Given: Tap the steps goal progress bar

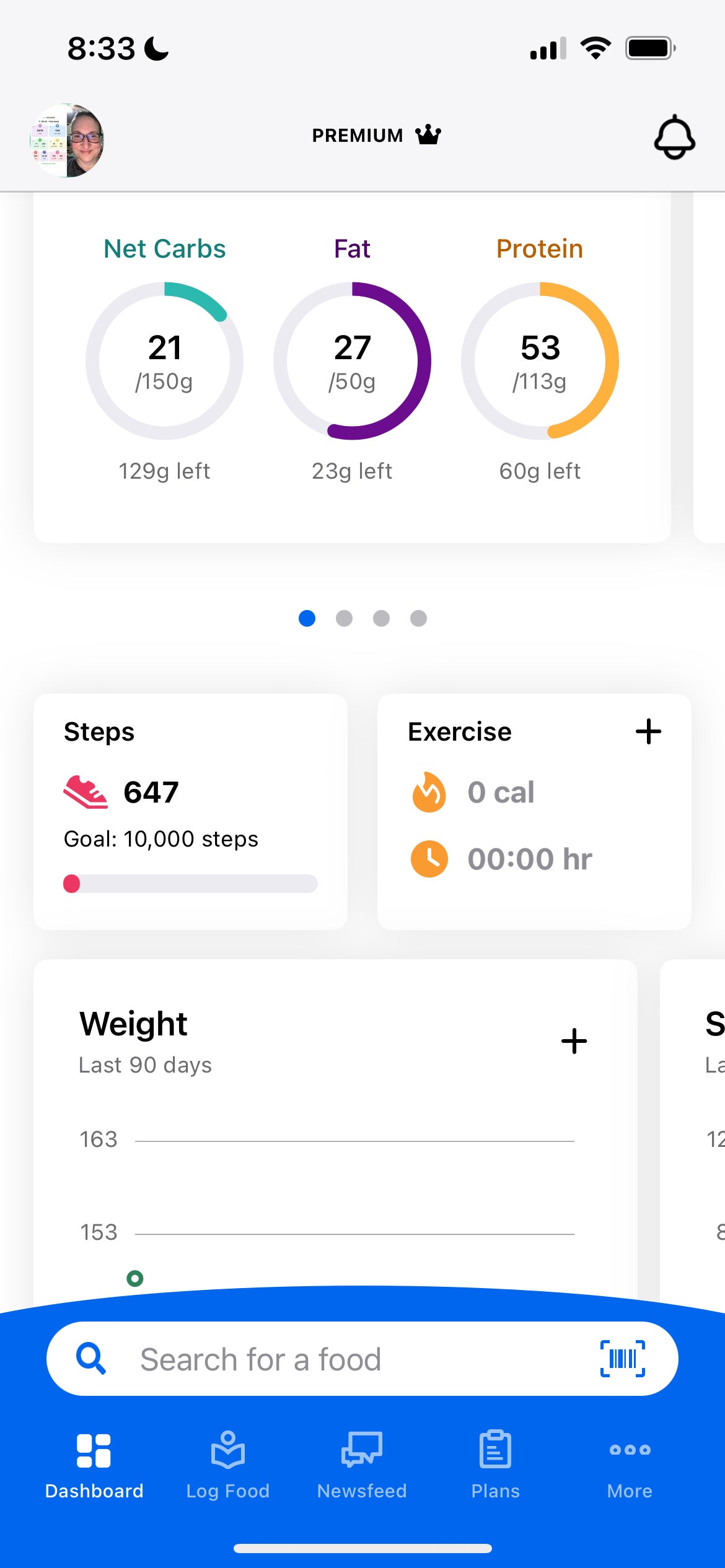Looking at the screenshot, I should pyautogui.click(x=190, y=884).
